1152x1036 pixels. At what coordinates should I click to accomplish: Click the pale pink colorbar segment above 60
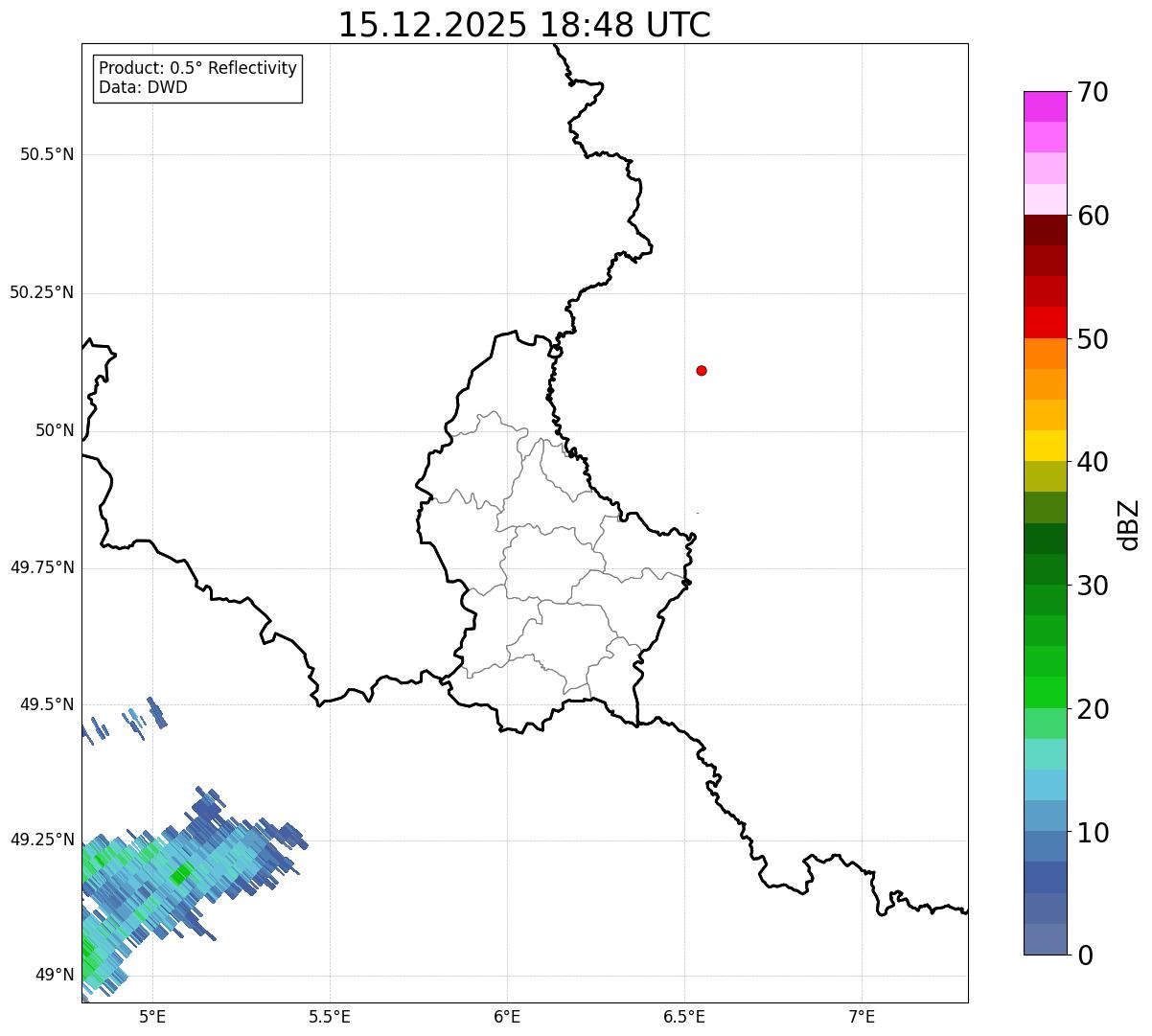(x=1045, y=199)
